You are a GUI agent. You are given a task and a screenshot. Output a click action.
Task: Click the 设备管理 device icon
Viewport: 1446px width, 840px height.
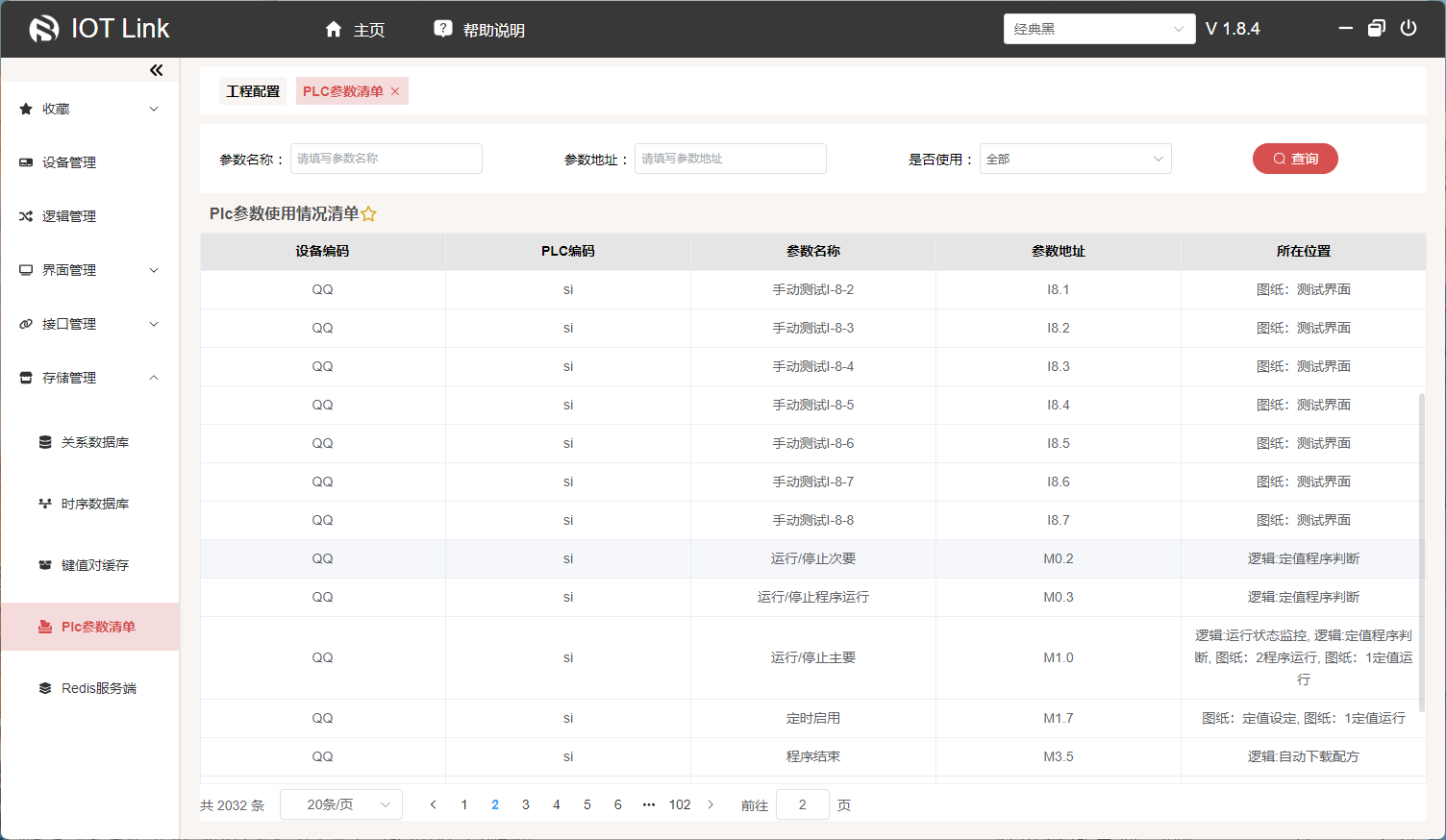pyautogui.click(x=26, y=162)
